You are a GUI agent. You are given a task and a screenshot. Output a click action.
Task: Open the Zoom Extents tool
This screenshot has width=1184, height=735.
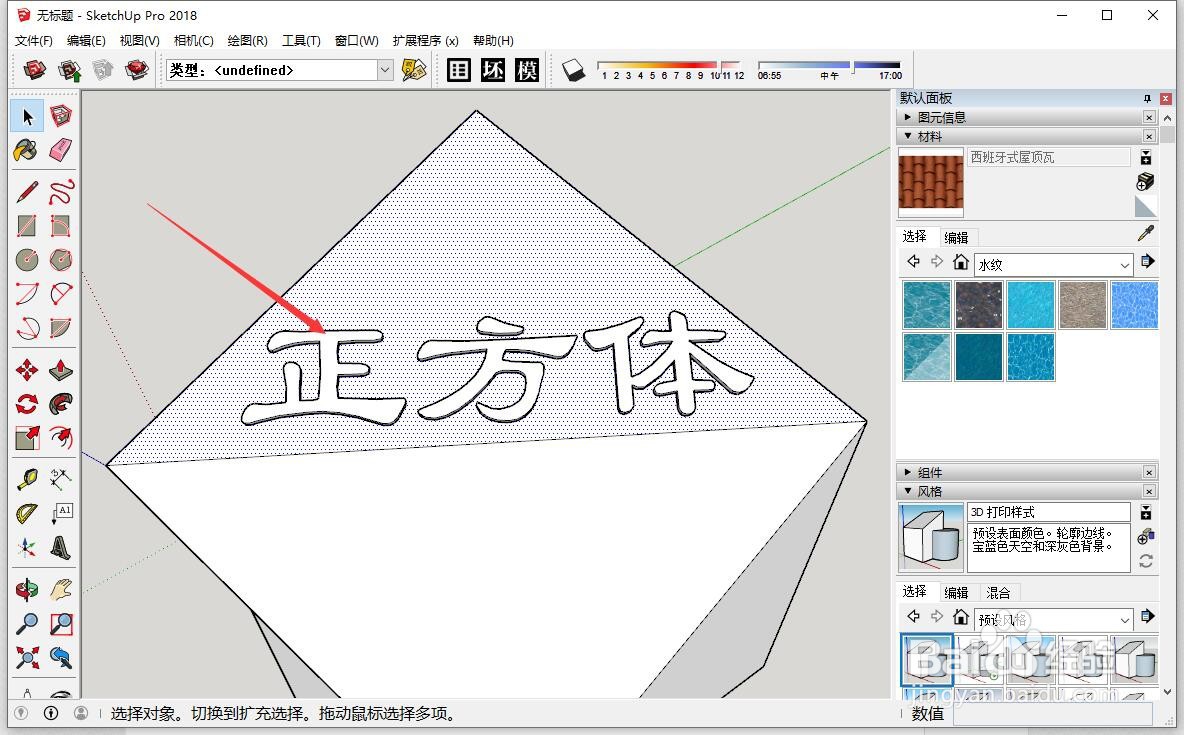click(27, 658)
